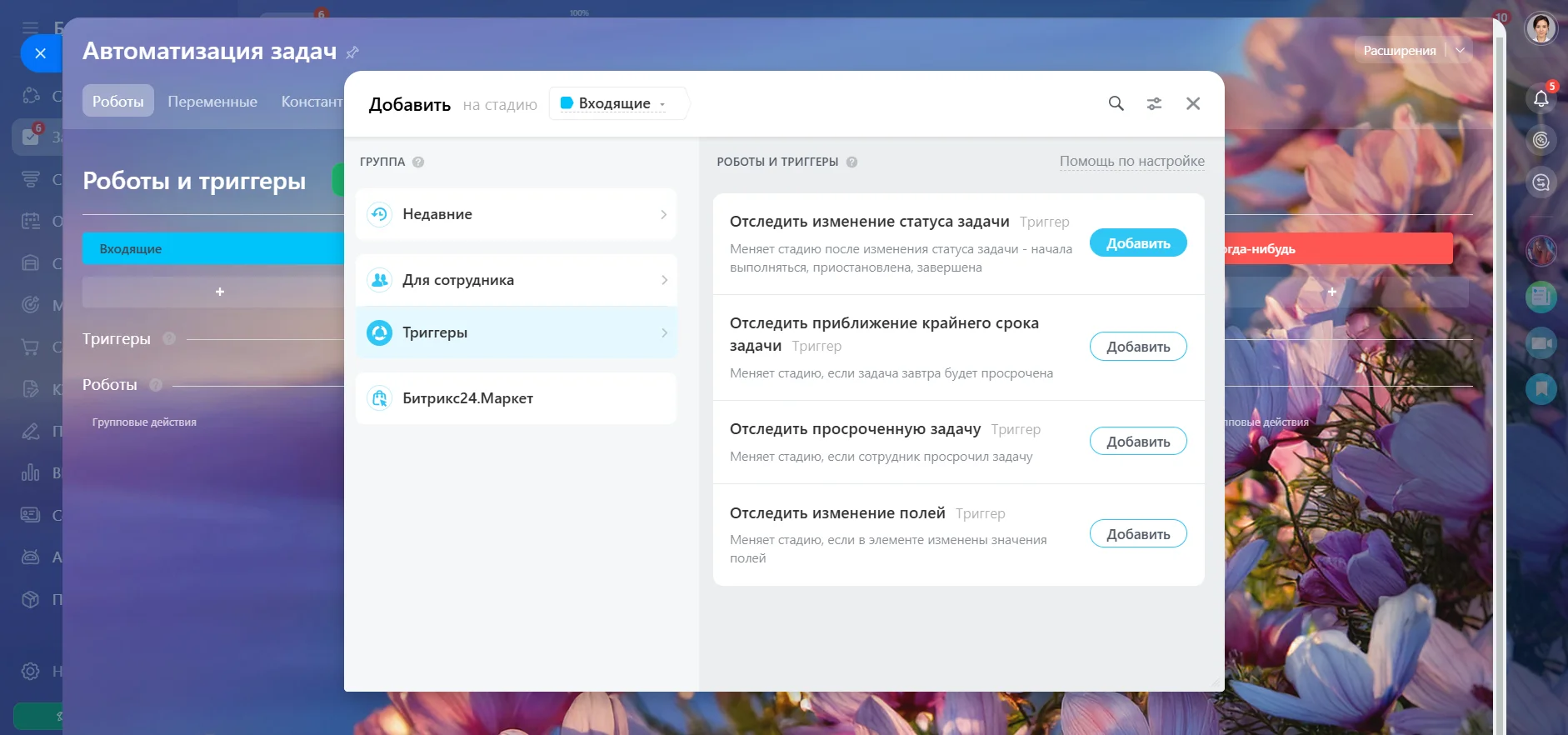The height and width of the screenshot is (735, 1568).
Task: Open the filter settings sliders icon
Action: click(1154, 103)
